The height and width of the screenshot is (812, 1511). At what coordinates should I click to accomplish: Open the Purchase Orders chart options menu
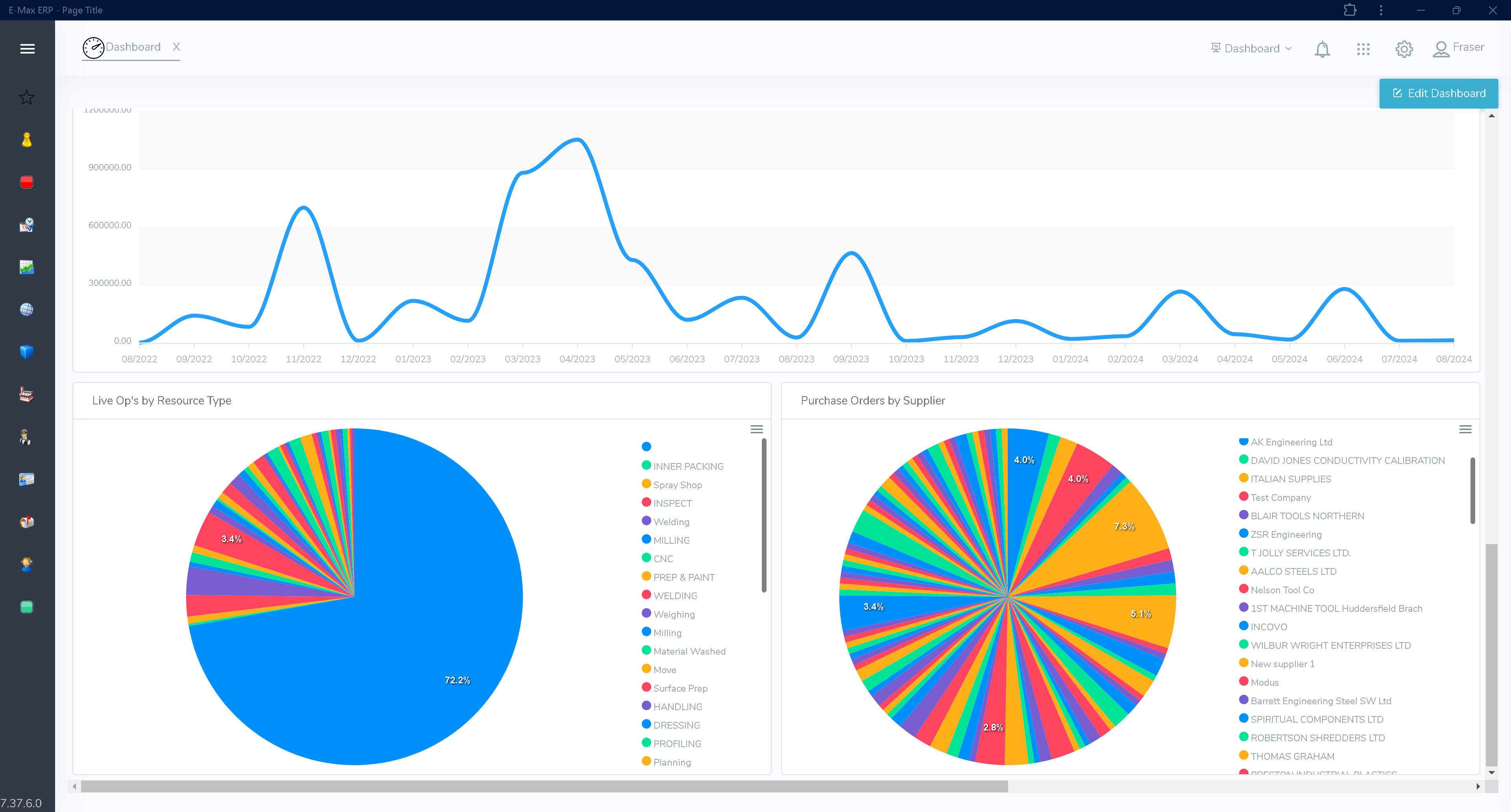click(1465, 429)
